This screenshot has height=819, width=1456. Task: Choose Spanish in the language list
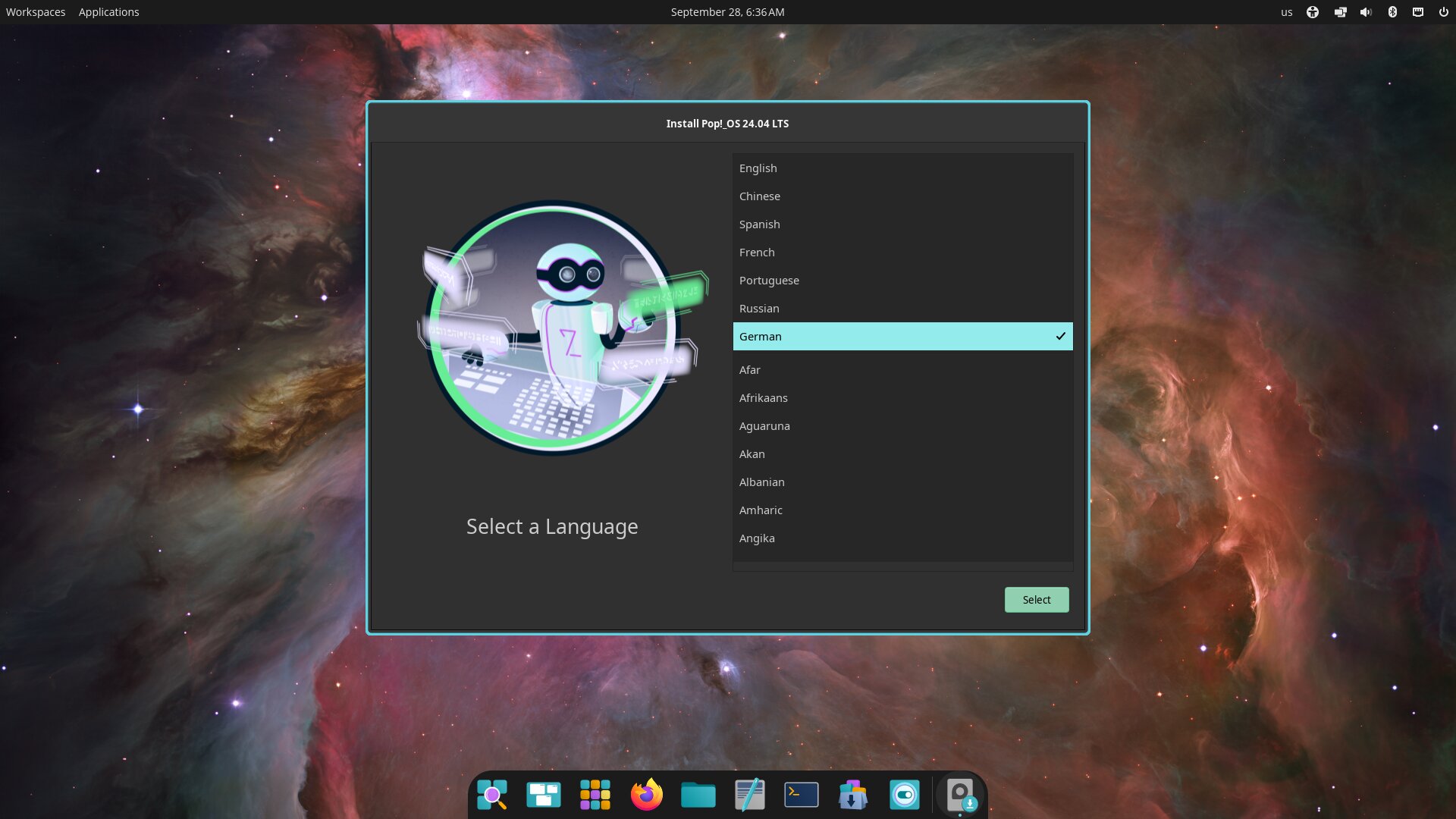(903, 224)
